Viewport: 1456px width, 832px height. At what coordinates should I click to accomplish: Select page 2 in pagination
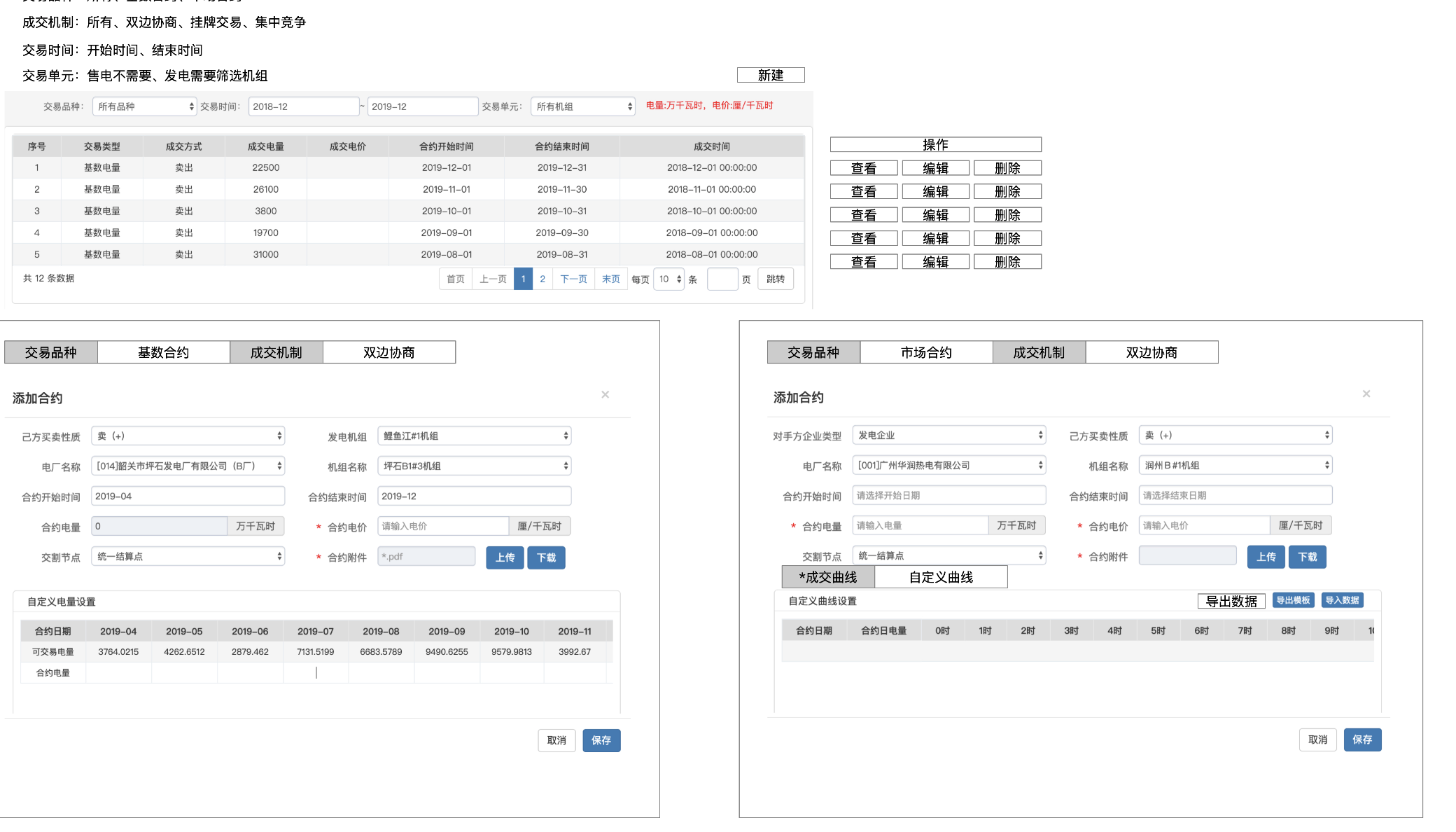tap(542, 279)
